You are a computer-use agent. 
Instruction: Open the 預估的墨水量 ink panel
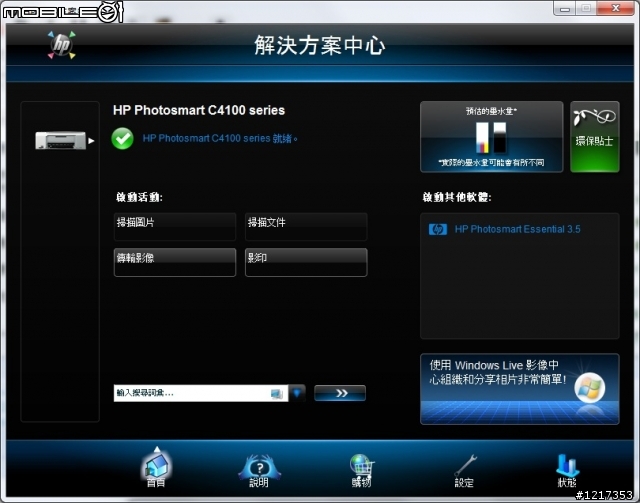[x=492, y=137]
